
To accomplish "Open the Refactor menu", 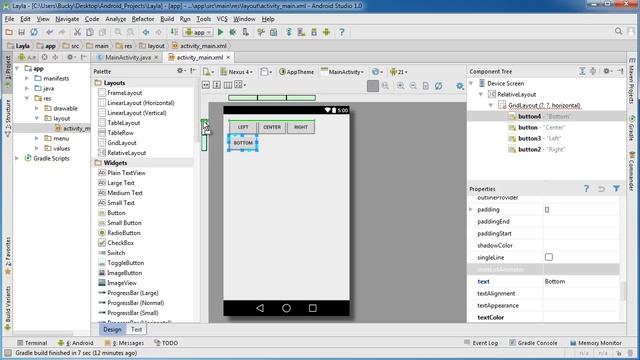I will click(143, 19).
